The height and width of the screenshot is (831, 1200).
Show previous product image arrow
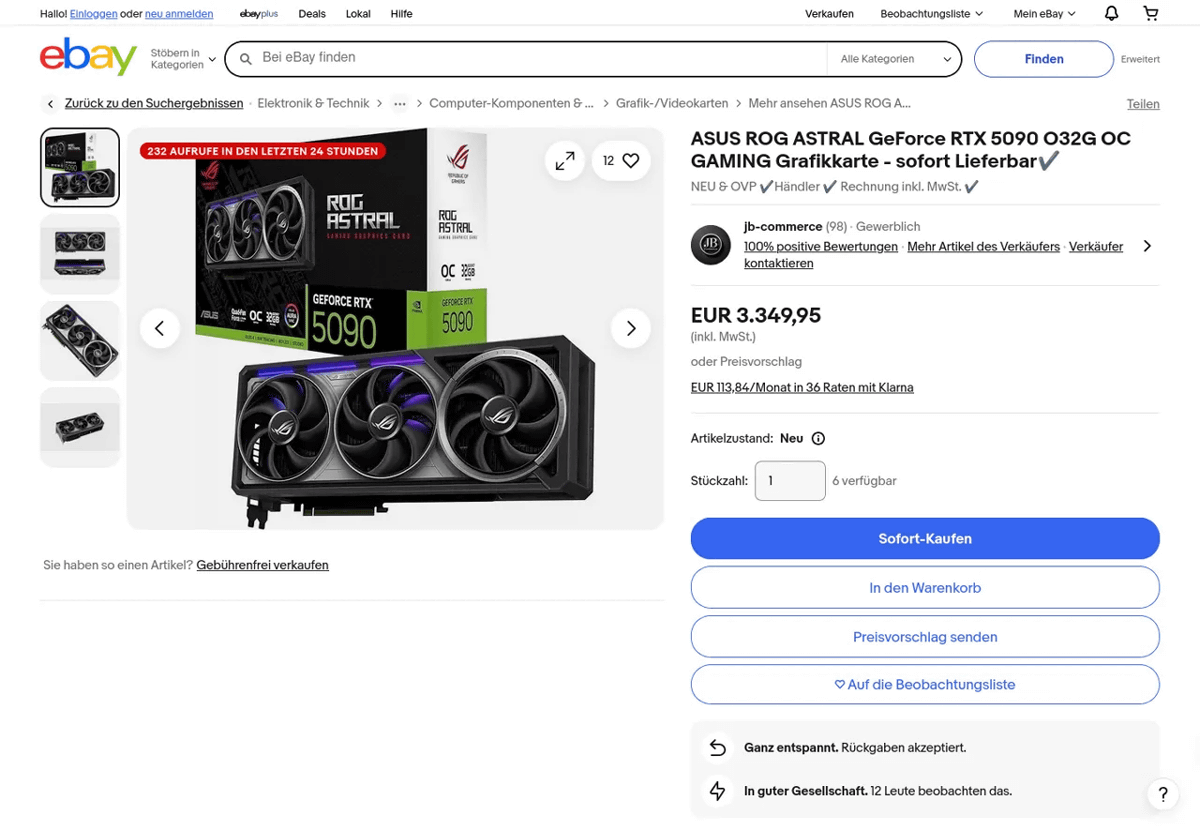pyautogui.click(x=160, y=328)
